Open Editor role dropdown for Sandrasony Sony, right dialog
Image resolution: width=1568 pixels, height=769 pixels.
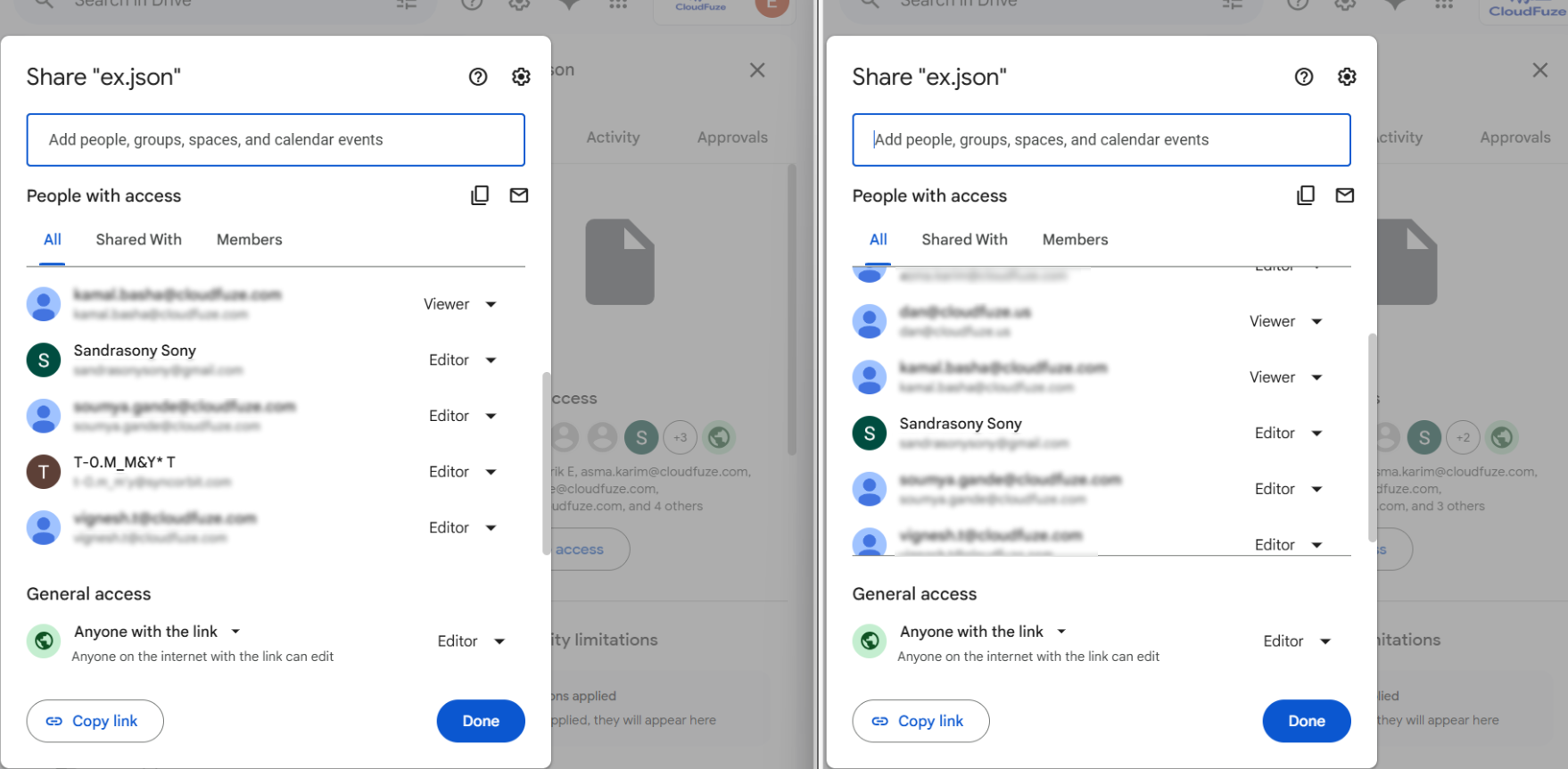coord(1288,434)
